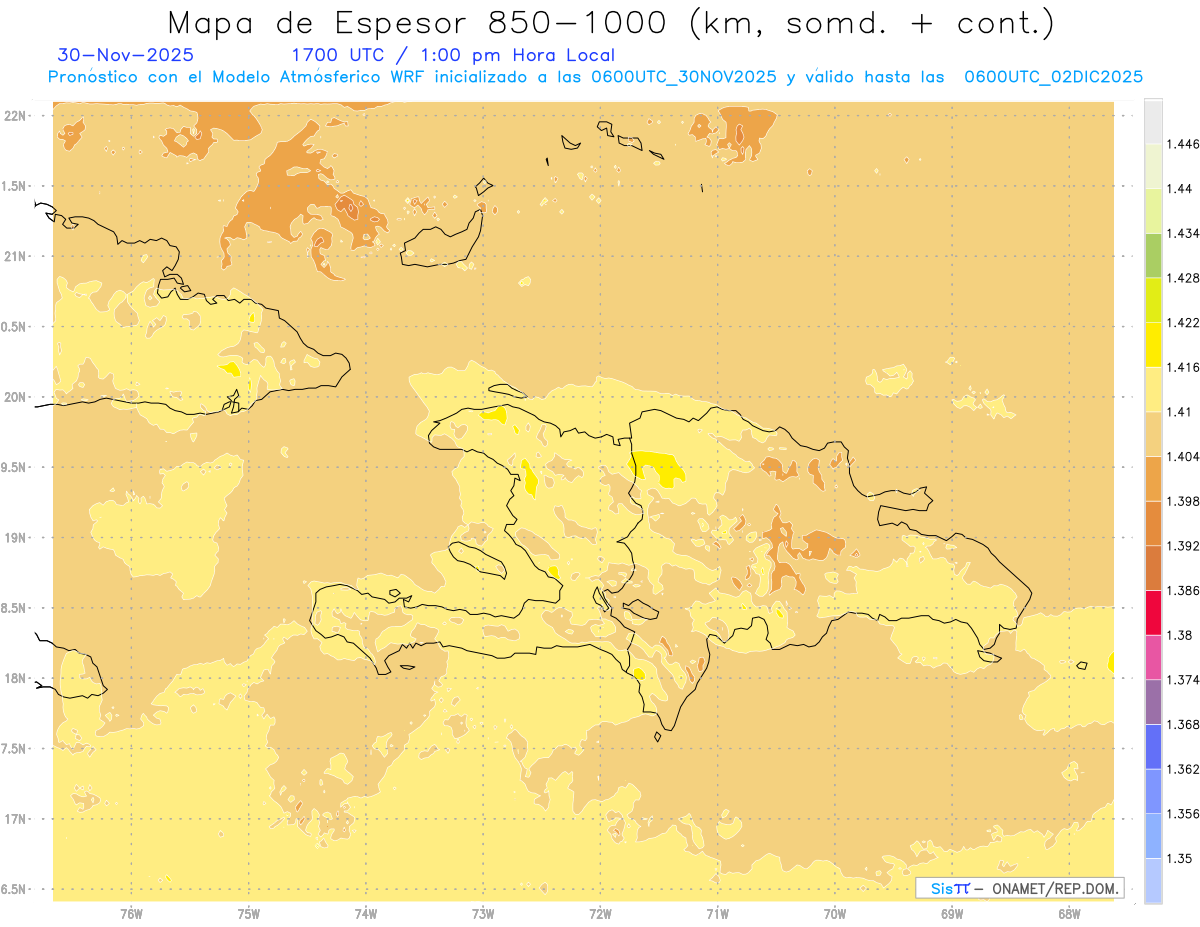Select the bright yellow swatch between 1.416 and 1.422

click(x=1153, y=345)
